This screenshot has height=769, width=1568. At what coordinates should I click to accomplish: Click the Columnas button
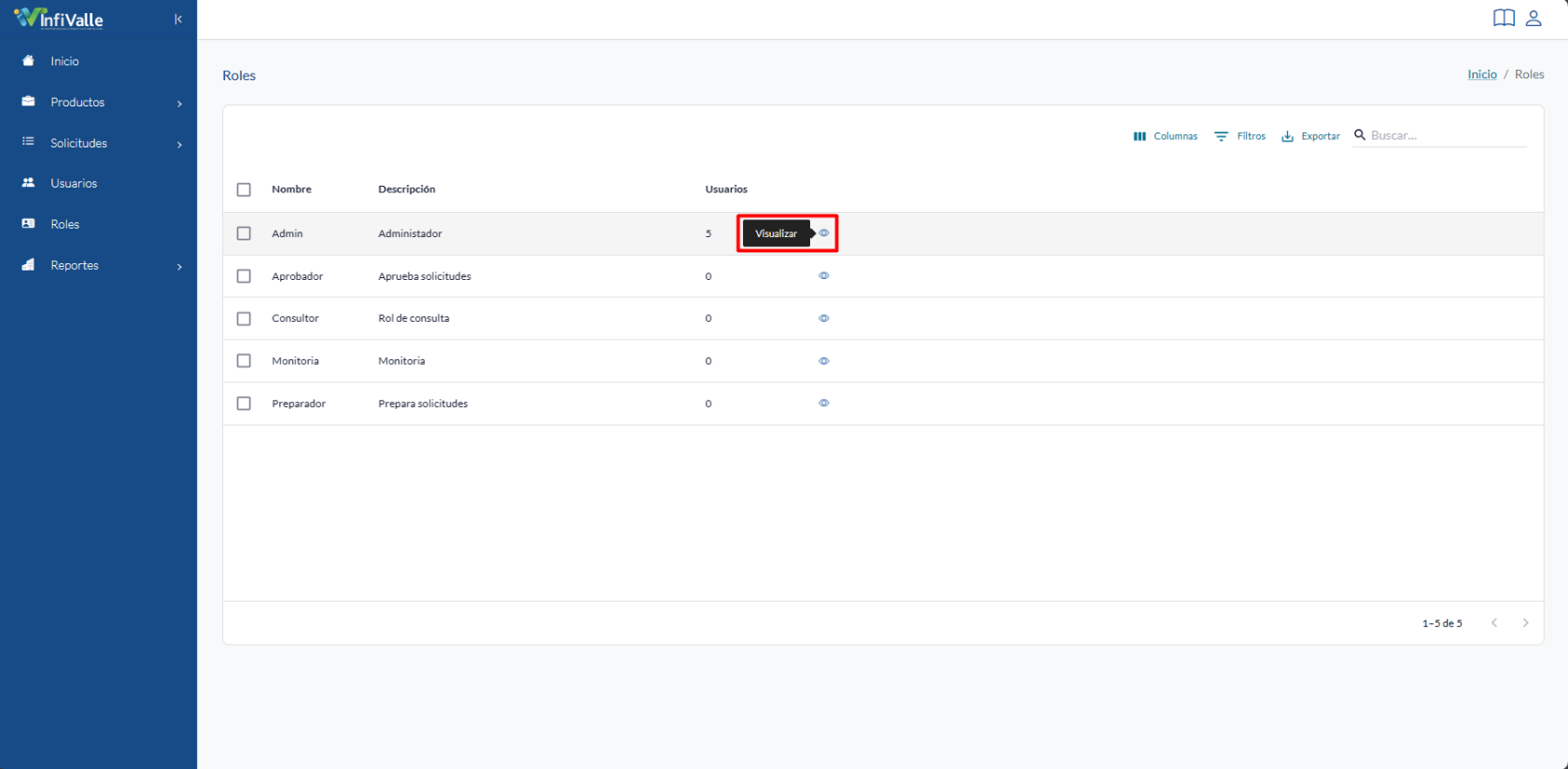click(x=1165, y=136)
